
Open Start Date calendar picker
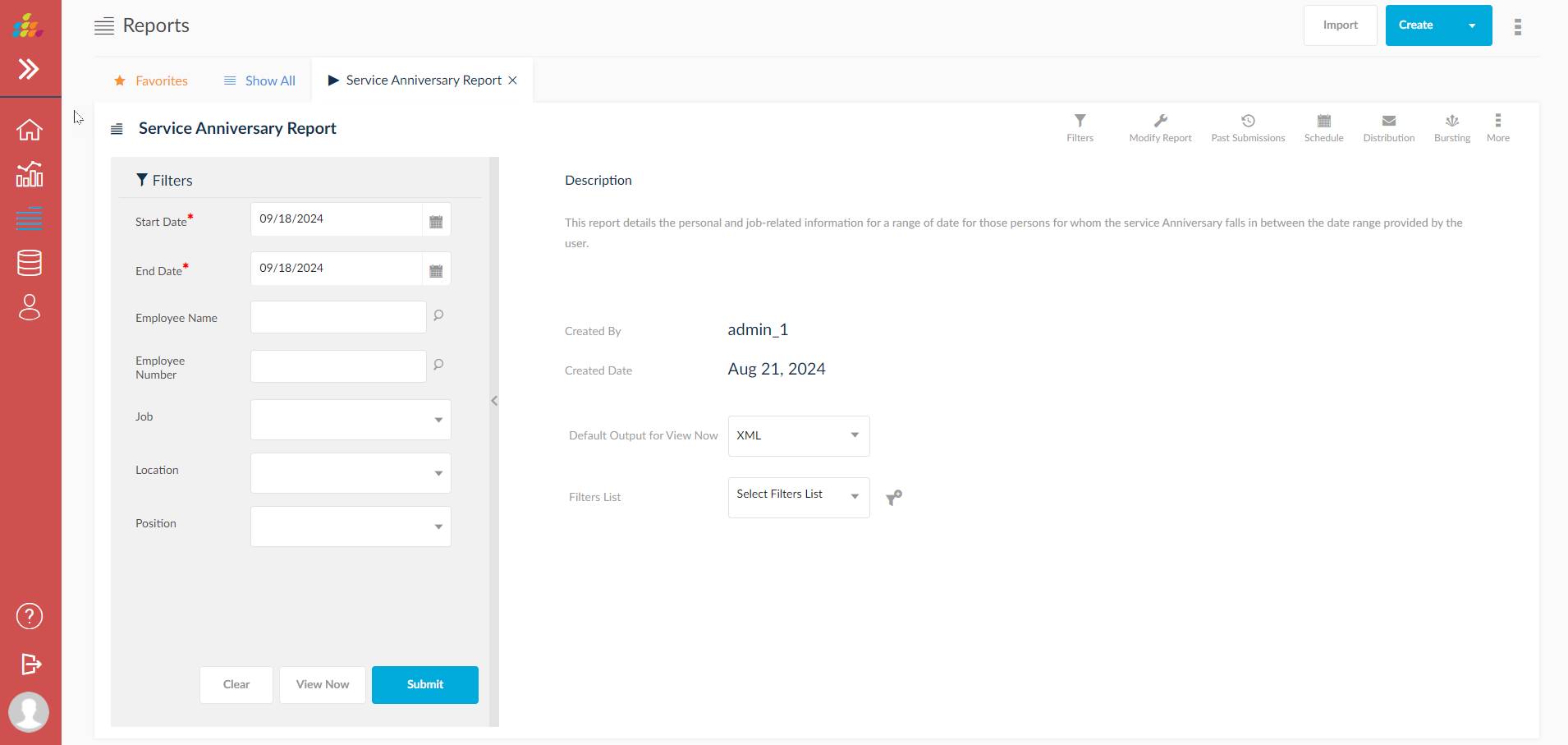coord(436,221)
